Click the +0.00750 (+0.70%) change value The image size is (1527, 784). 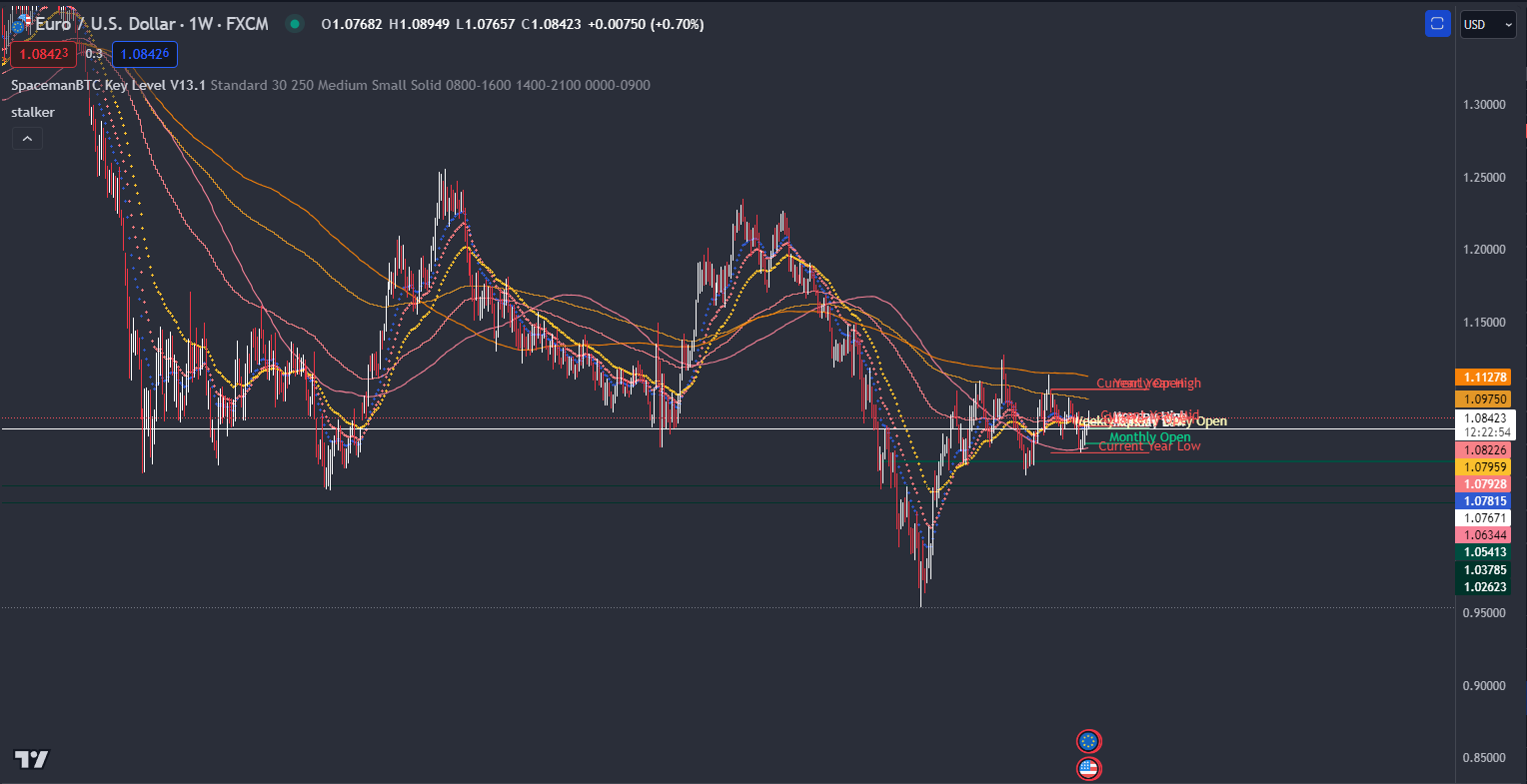coord(644,24)
